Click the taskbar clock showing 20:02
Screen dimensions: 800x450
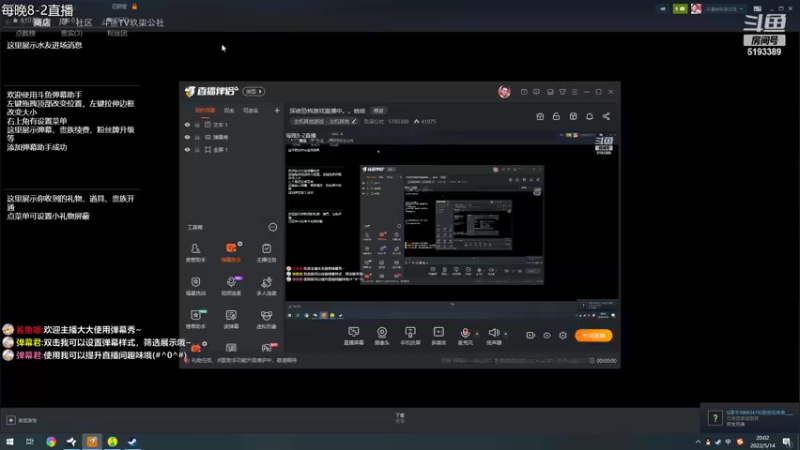pos(762,442)
